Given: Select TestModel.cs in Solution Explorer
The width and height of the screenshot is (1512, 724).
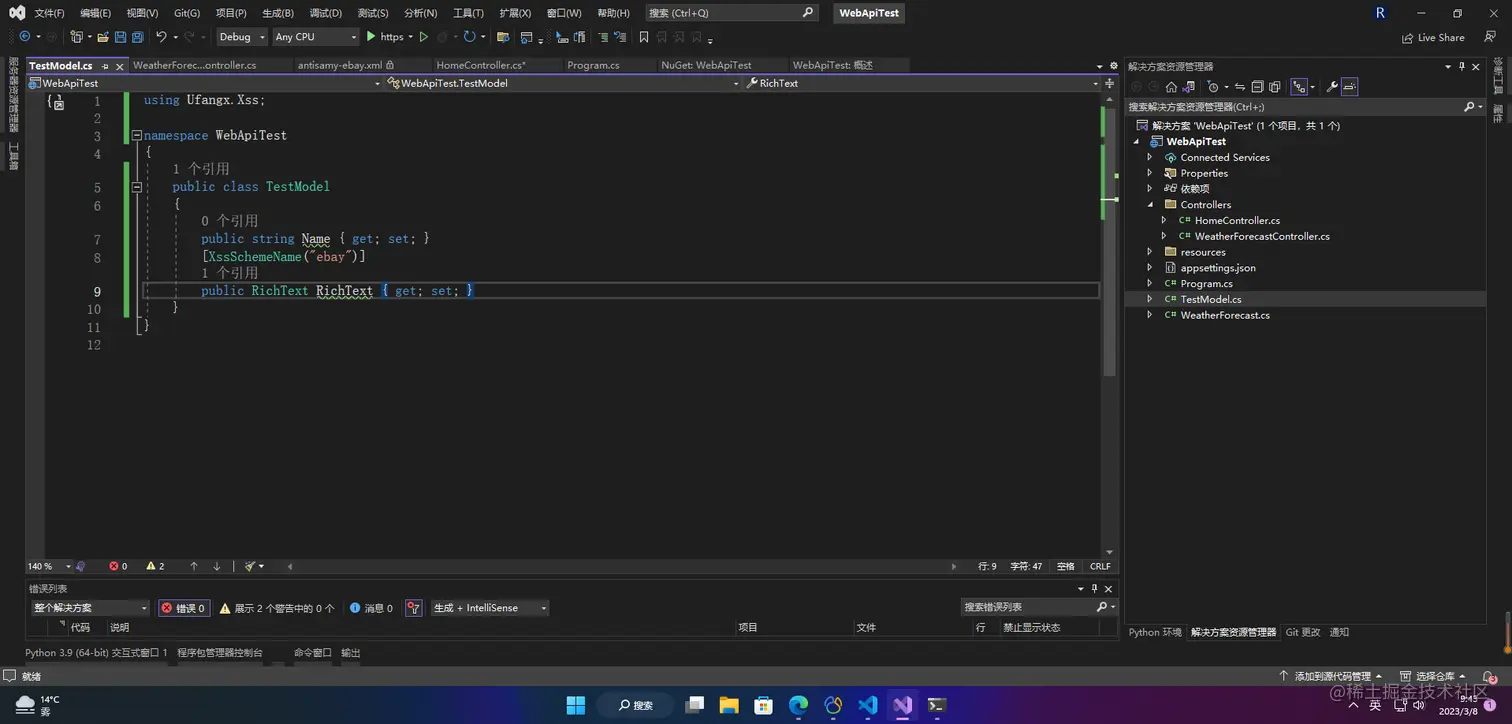Looking at the screenshot, I should (x=1210, y=299).
